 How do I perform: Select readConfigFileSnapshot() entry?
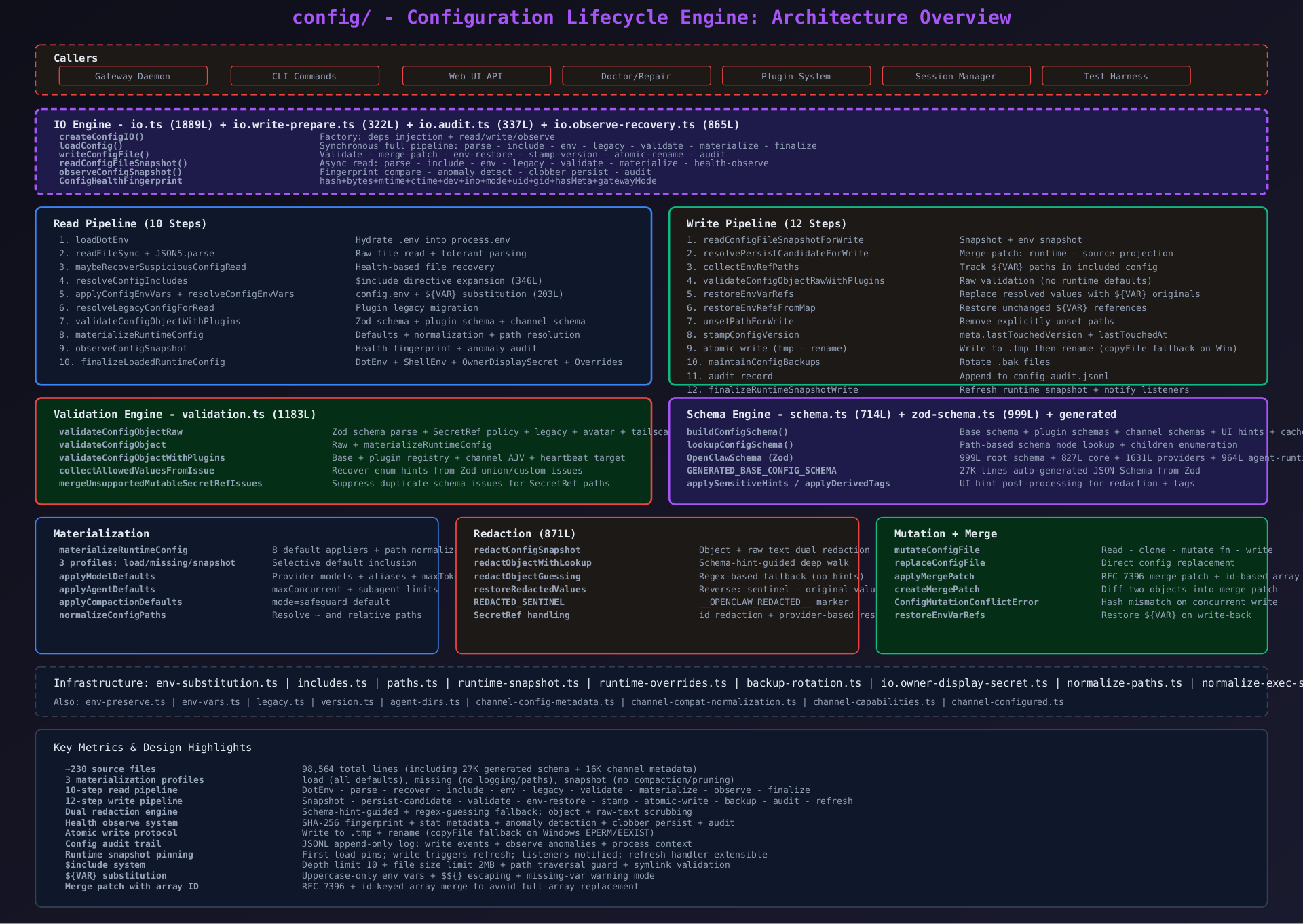123,163
